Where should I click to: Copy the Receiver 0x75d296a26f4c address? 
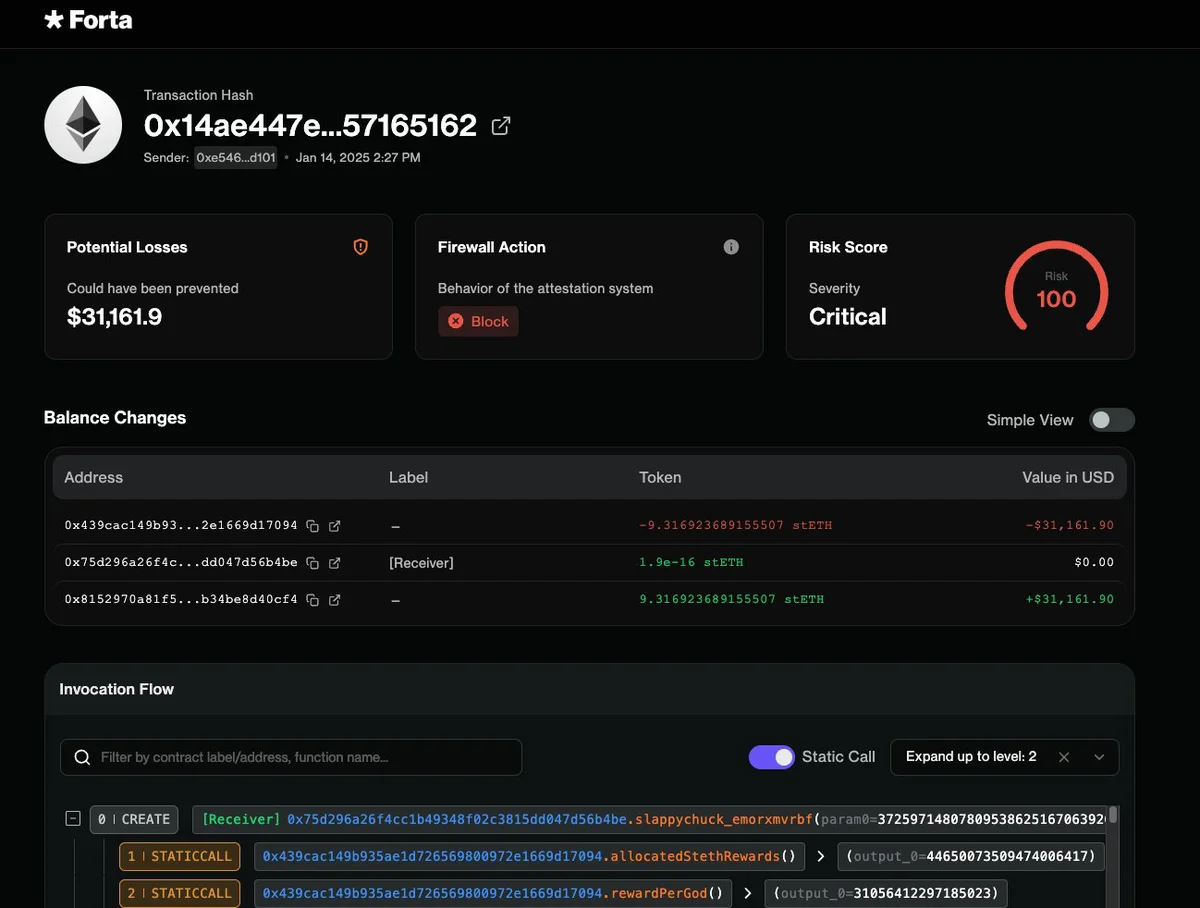point(313,563)
